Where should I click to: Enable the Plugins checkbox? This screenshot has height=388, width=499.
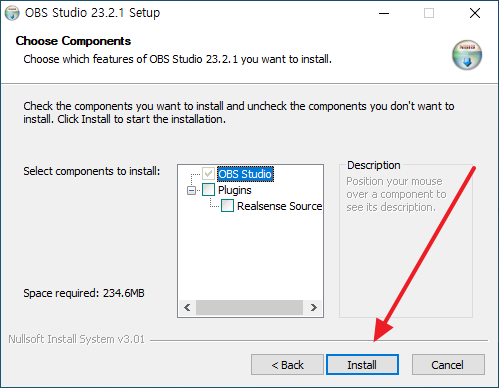(x=208, y=190)
